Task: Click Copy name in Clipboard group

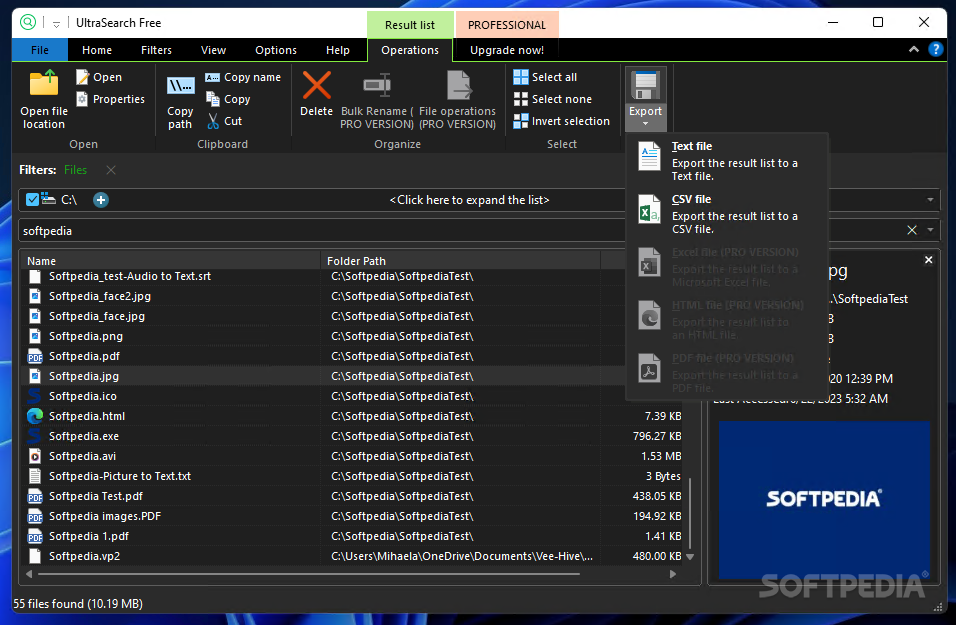Action: [x=243, y=77]
